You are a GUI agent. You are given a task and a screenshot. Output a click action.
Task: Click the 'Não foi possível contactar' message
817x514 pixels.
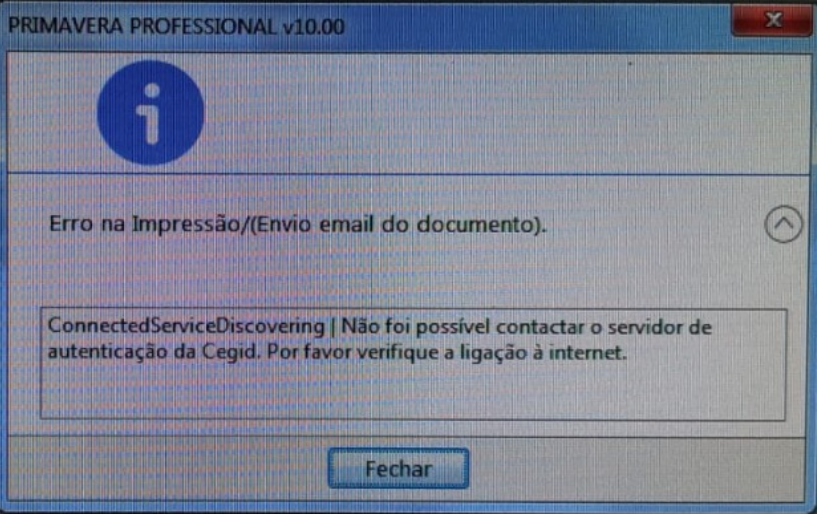click(x=463, y=327)
